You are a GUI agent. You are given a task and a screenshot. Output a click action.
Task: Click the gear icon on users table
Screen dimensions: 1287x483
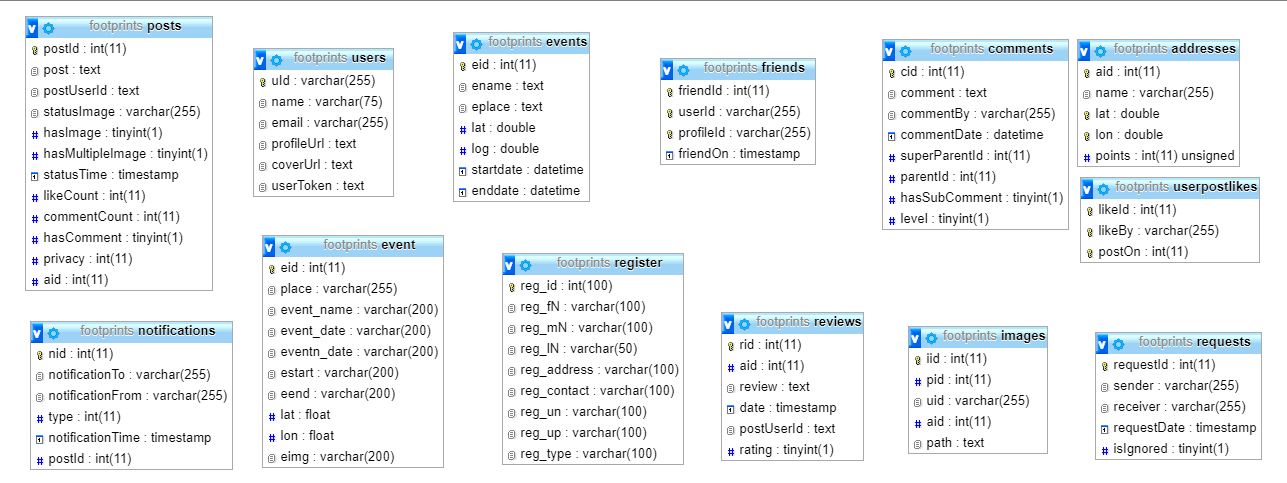277,59
